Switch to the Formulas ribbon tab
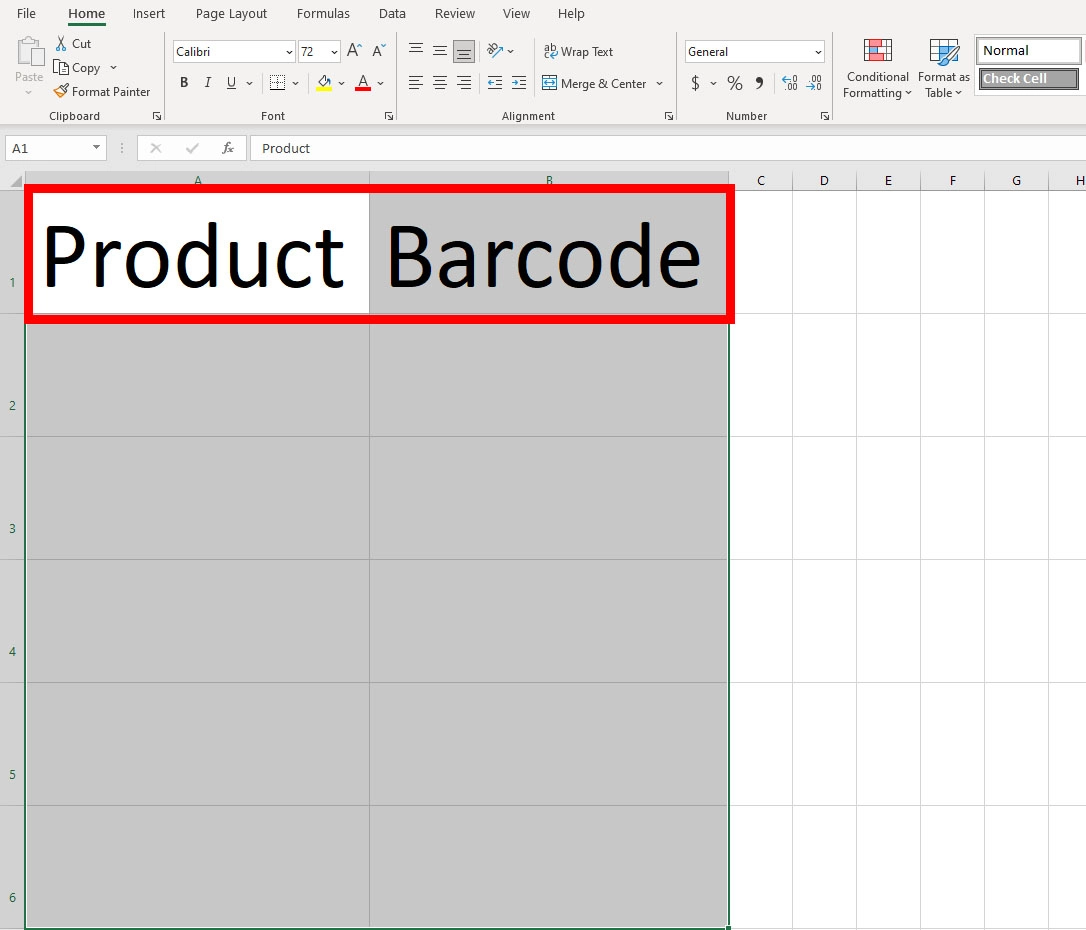The image size is (1086, 930). coord(323,13)
